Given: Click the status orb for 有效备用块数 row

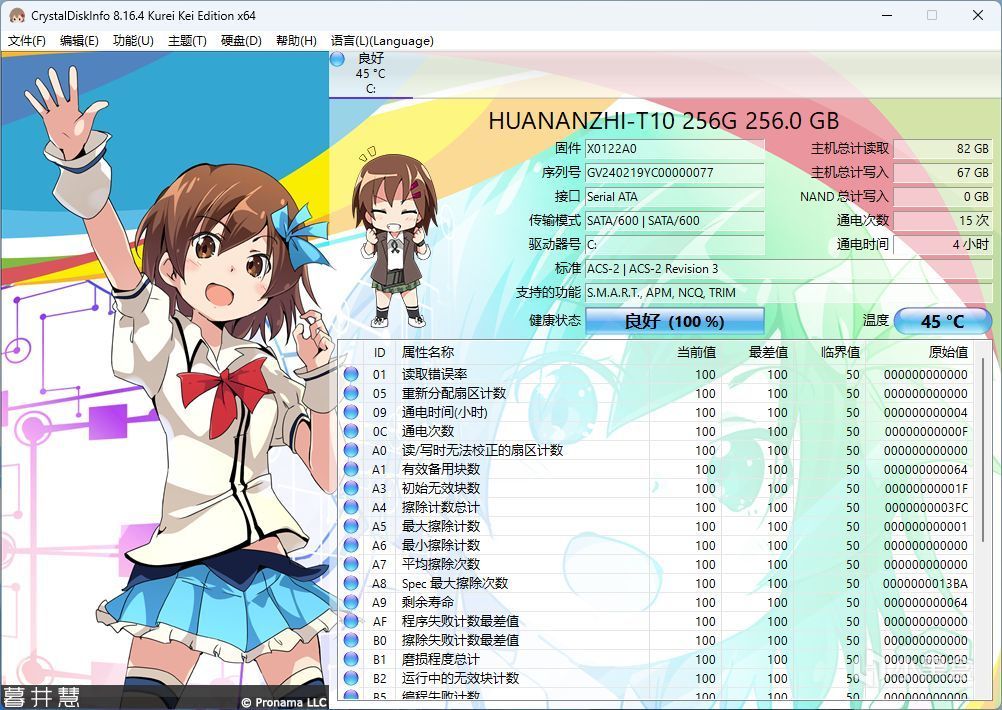Looking at the screenshot, I should (x=351, y=469).
